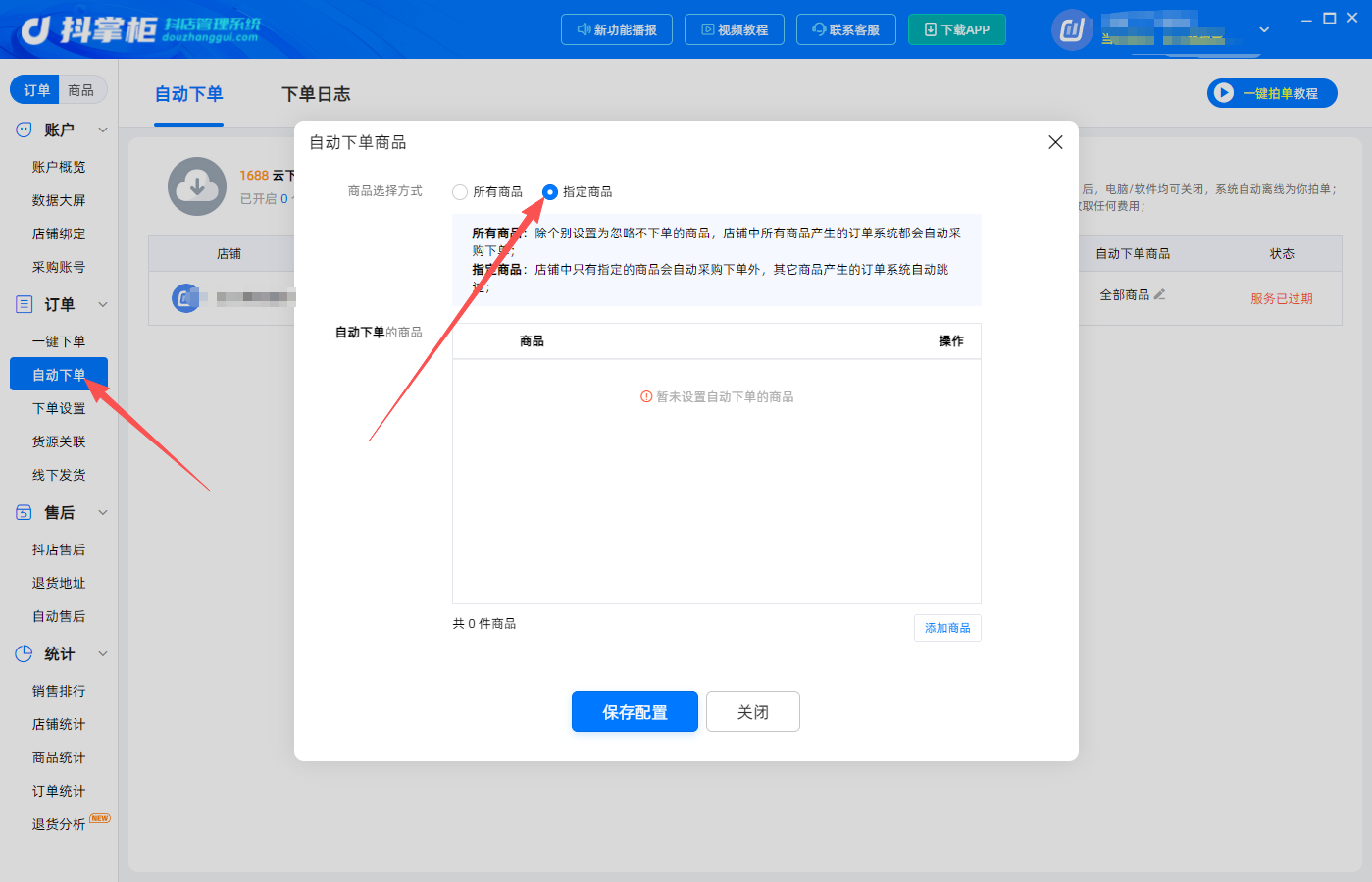Screen dimensions: 1372x882
Task: Collapse the 账户 sidebar section
Action: click(103, 130)
